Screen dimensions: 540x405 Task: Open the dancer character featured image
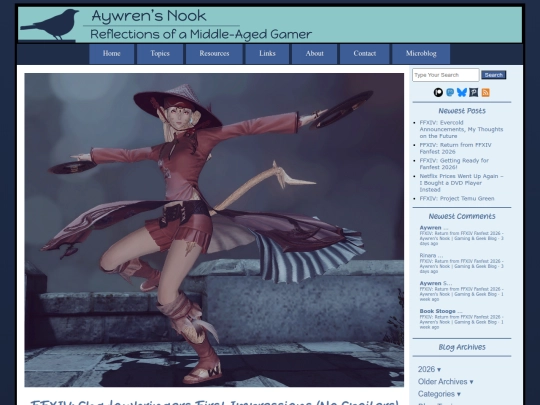point(214,230)
